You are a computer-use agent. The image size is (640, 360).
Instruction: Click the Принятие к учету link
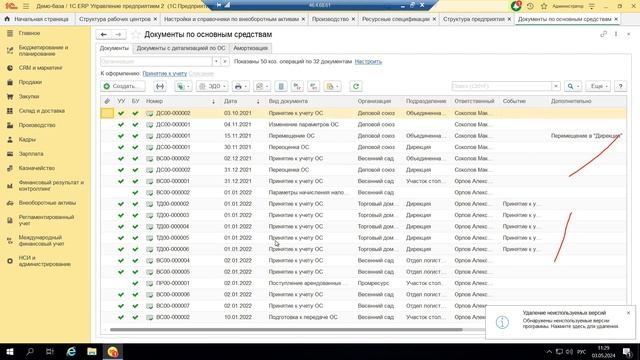click(x=164, y=73)
